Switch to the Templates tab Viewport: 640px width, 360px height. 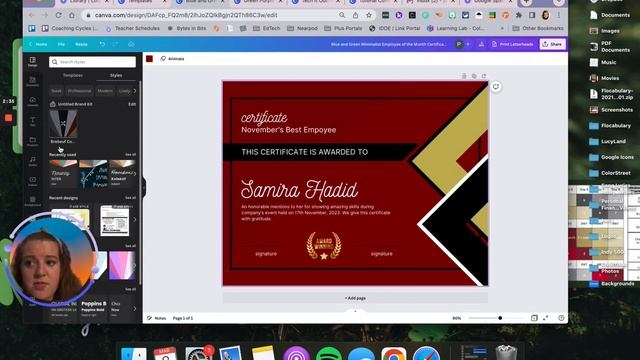[x=73, y=76]
